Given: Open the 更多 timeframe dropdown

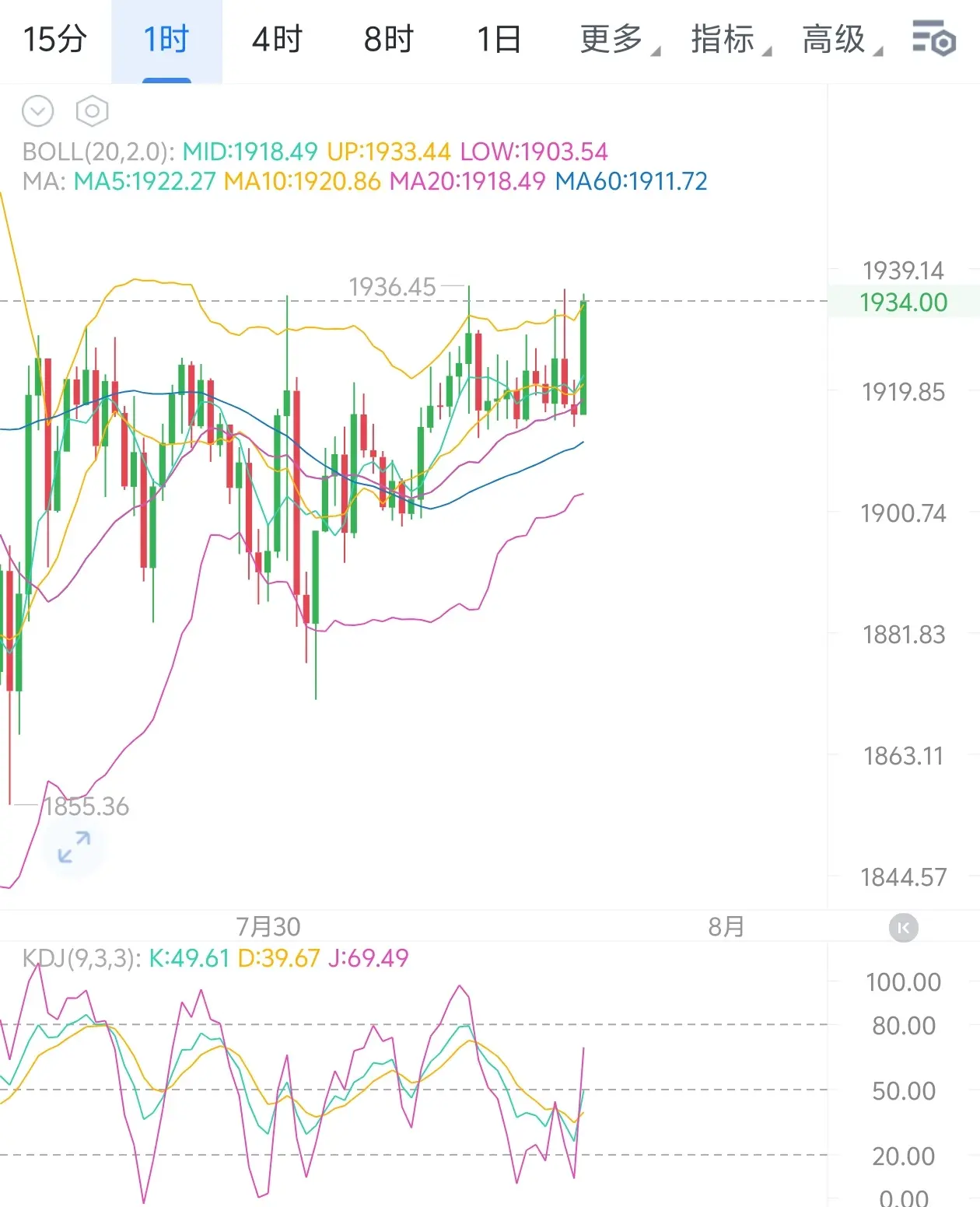Looking at the screenshot, I should click(x=619, y=40).
